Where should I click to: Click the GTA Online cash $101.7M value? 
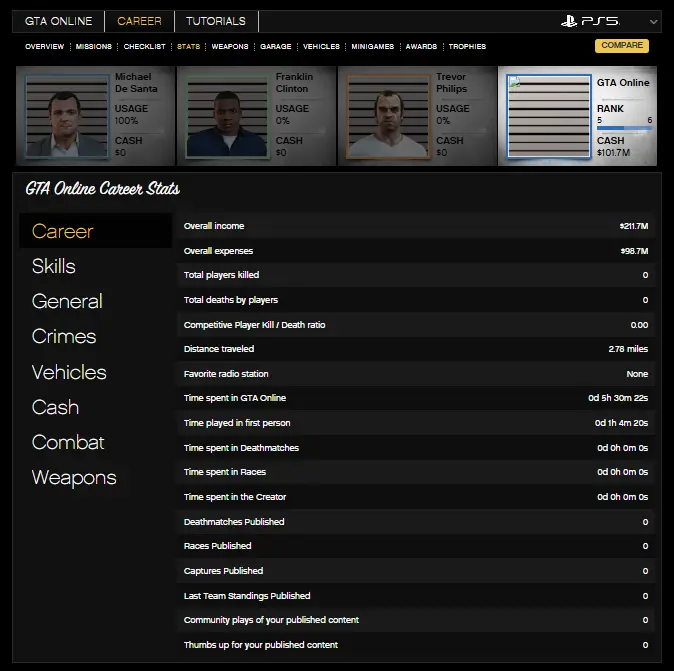[613, 153]
